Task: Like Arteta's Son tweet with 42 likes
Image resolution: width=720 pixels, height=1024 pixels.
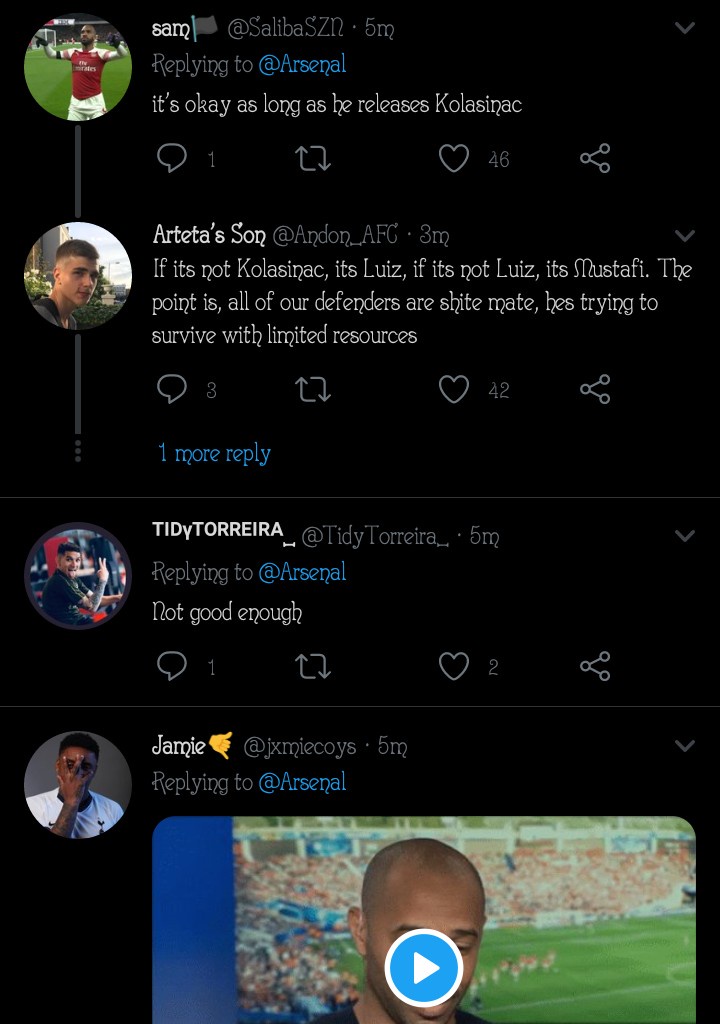Action: 453,389
